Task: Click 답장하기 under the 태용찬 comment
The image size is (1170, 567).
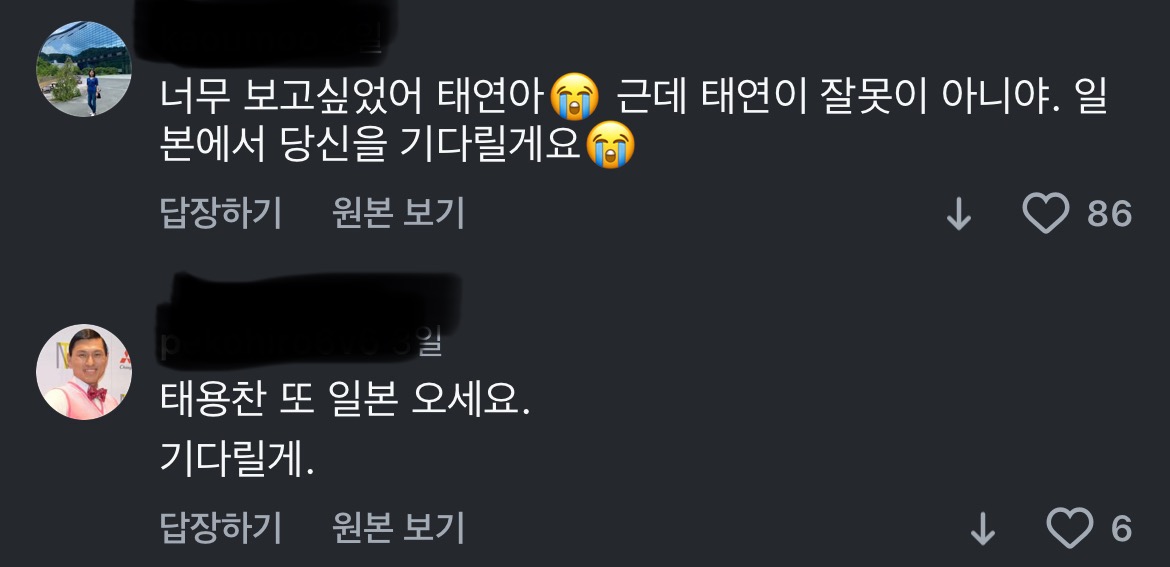Action: [x=221, y=527]
